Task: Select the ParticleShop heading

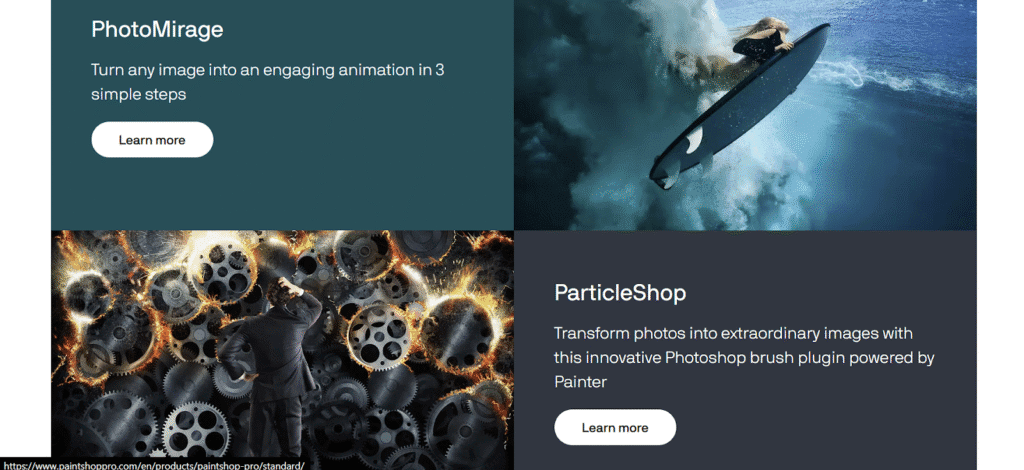Action: click(x=620, y=292)
